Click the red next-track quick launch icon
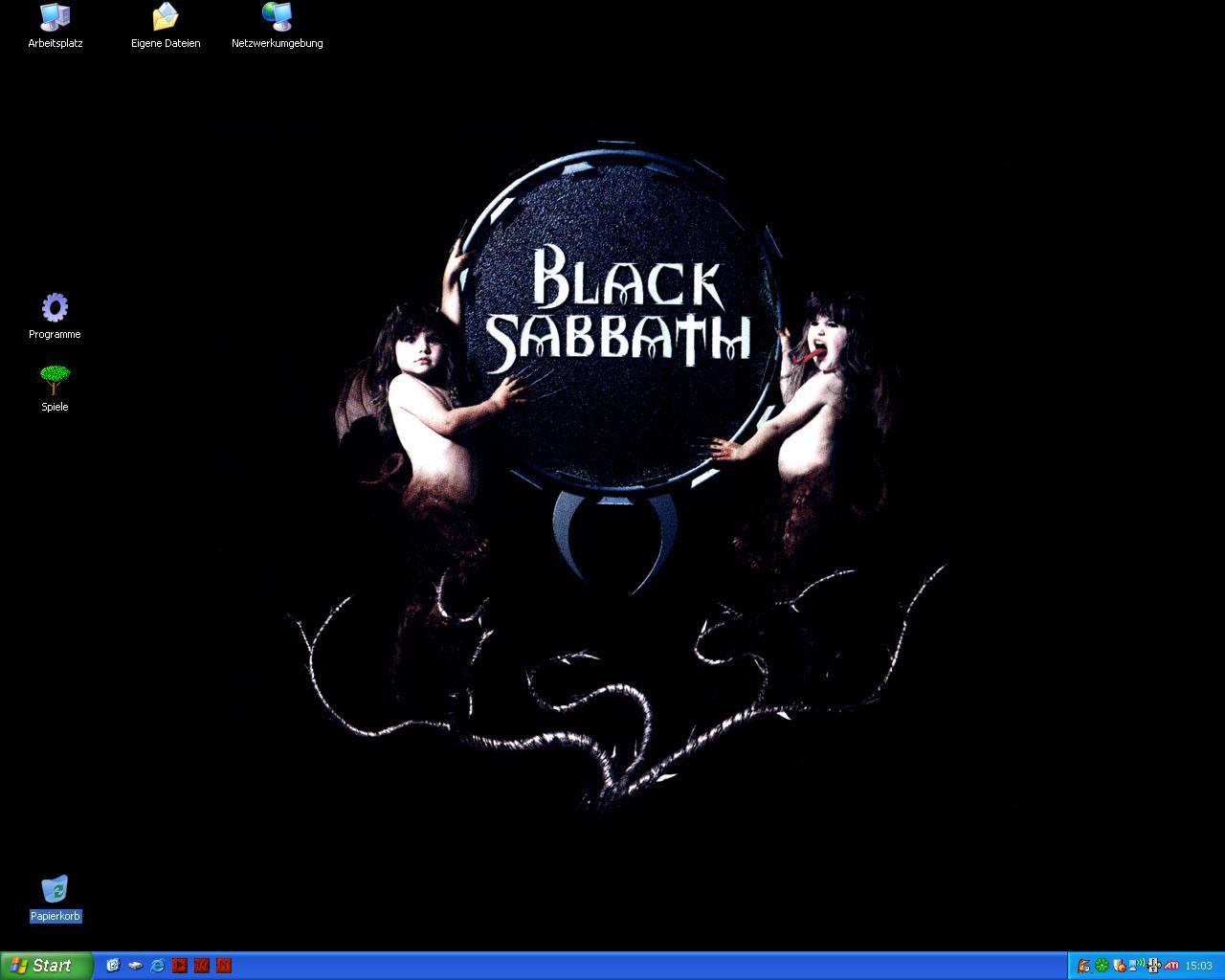 223,966
